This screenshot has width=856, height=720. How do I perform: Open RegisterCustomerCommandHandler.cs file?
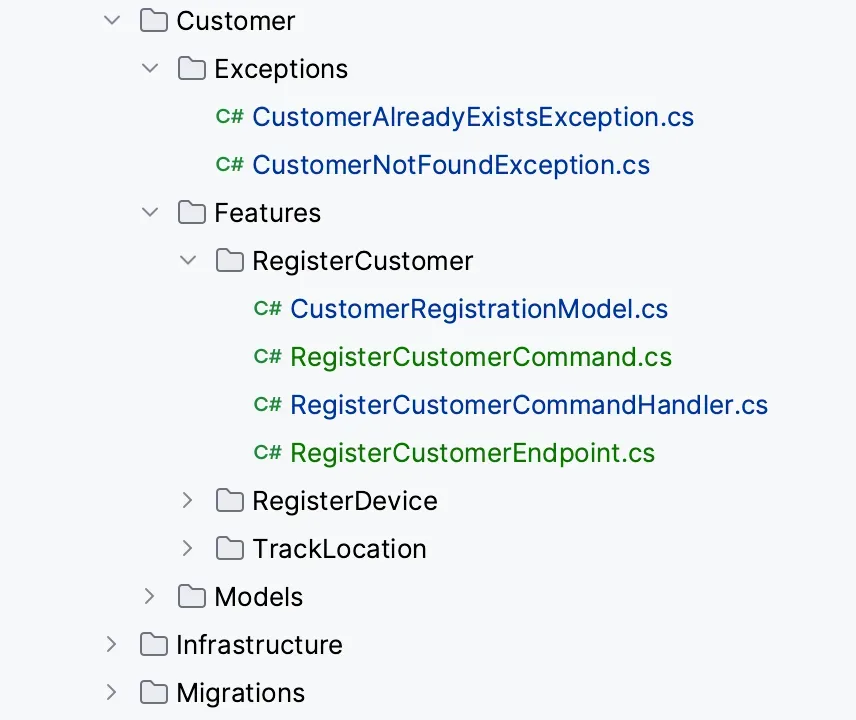coord(528,405)
